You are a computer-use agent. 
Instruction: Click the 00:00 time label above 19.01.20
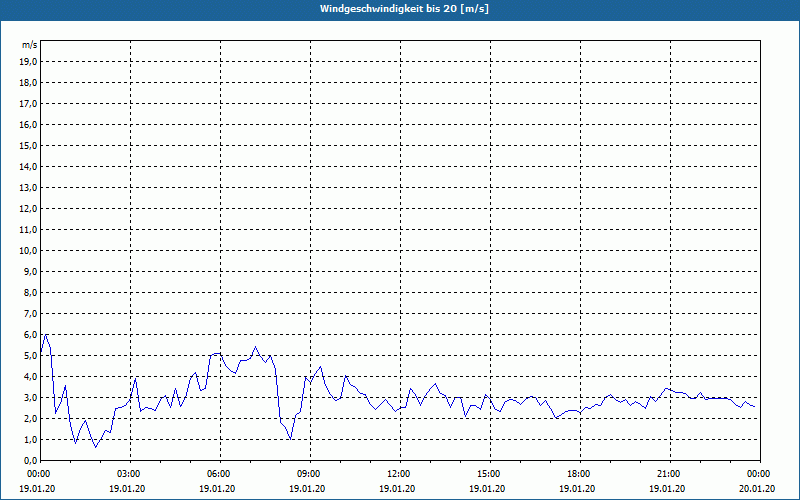[38, 474]
